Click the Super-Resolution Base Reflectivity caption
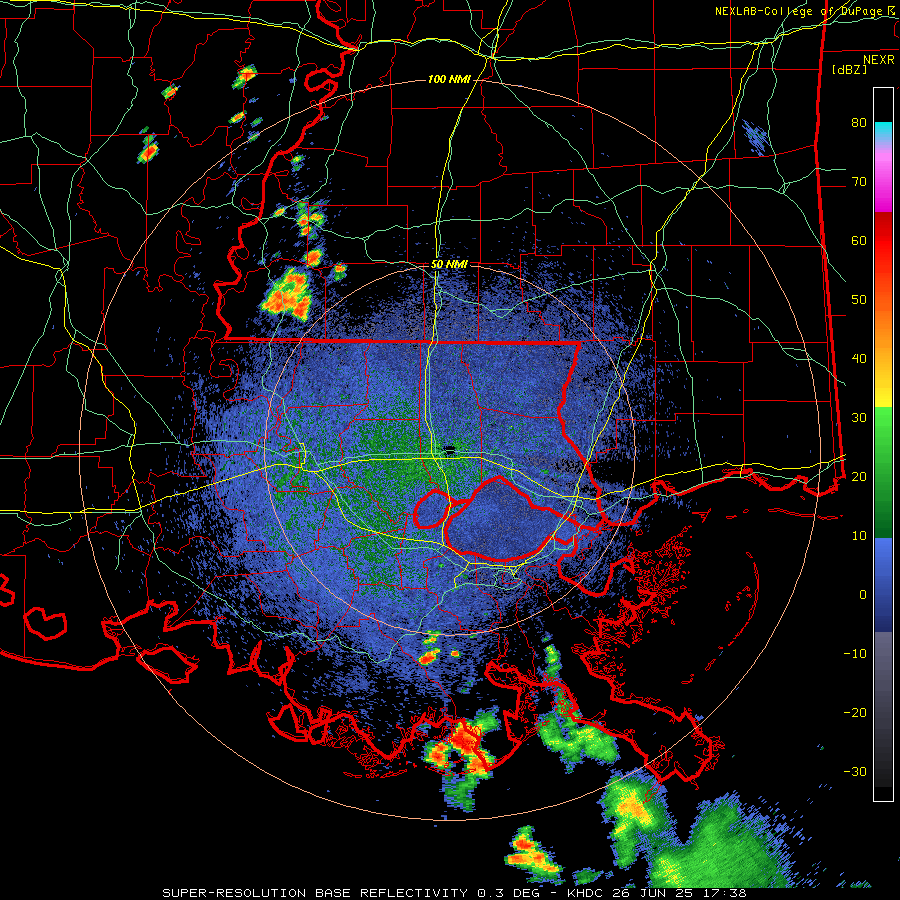The width and height of the screenshot is (900, 900). coord(454,893)
